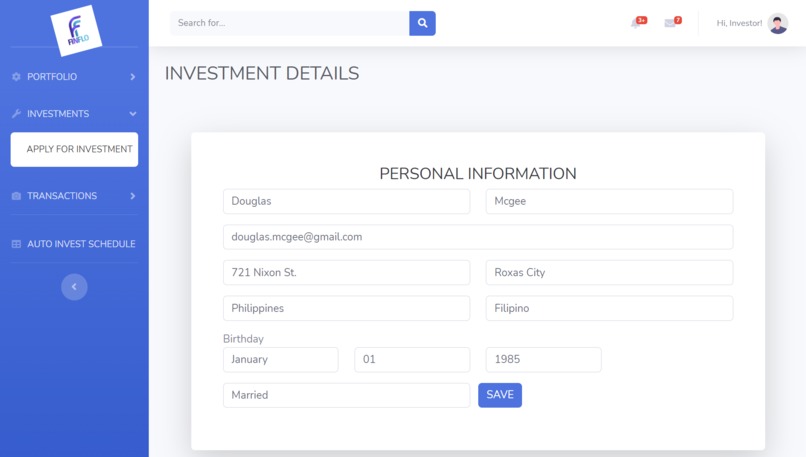Click the nationality field Filipino
This screenshot has width=806, height=457.
pyautogui.click(x=609, y=308)
